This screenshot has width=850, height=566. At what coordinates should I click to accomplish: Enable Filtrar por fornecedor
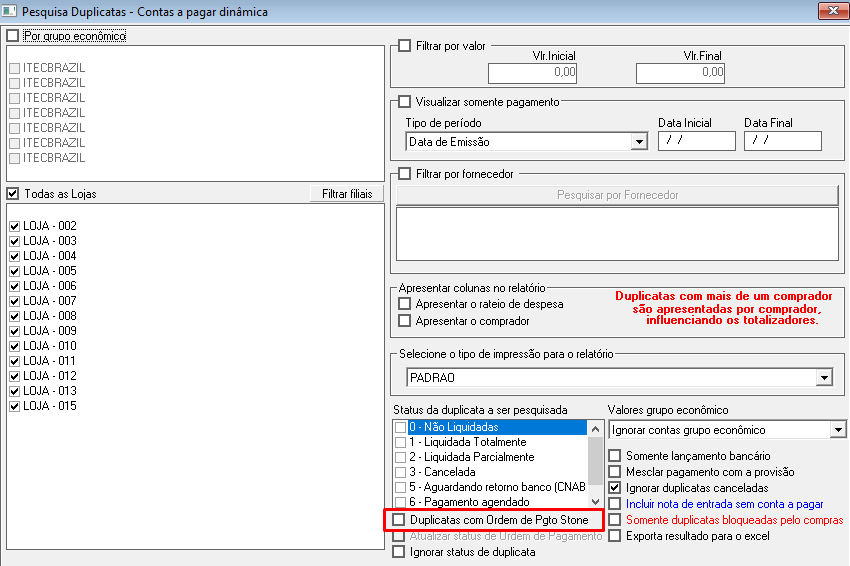pos(404,173)
